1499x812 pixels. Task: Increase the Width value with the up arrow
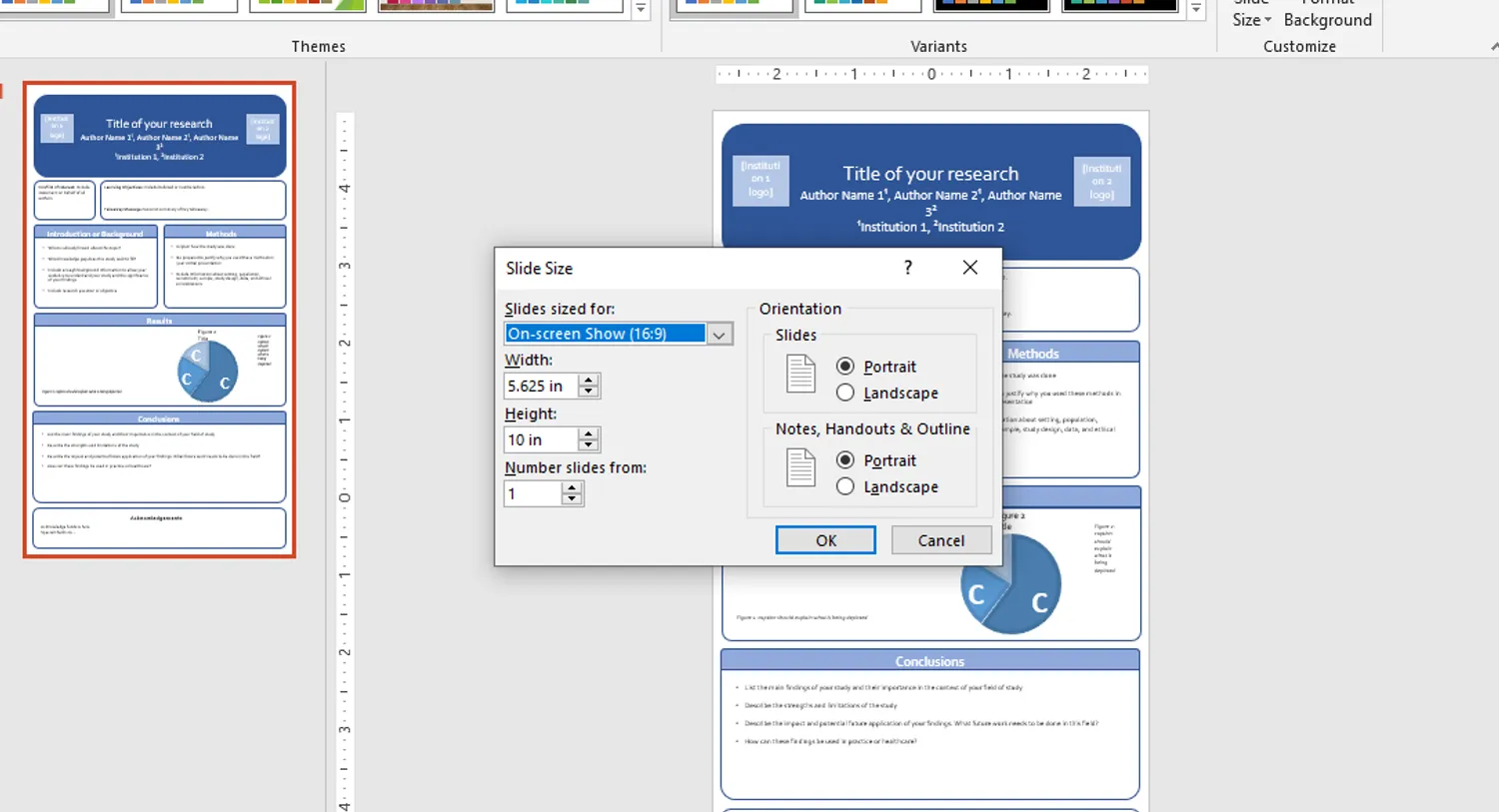tap(589, 380)
